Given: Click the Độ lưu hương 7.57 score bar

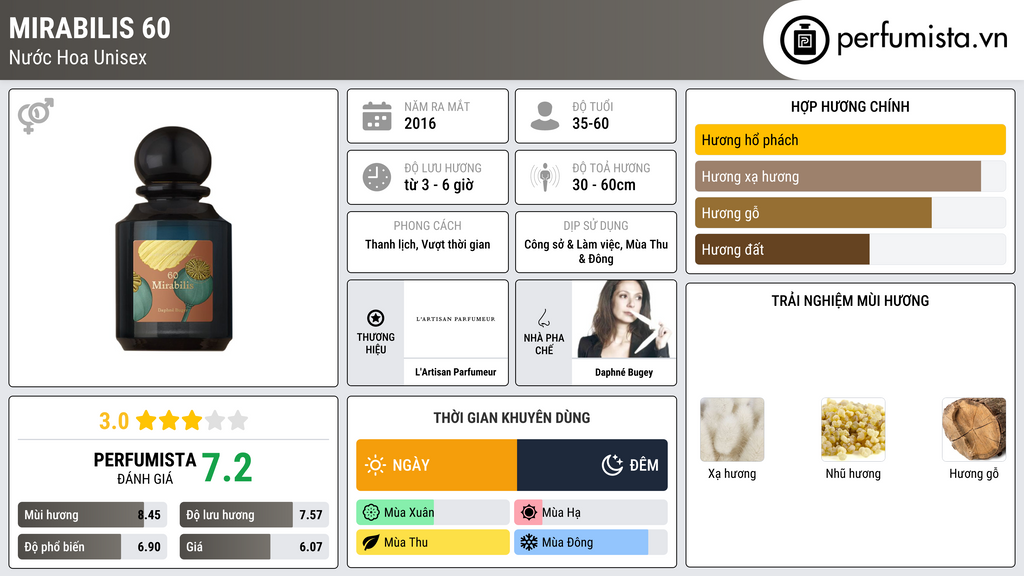Looking at the screenshot, I should point(254,515).
